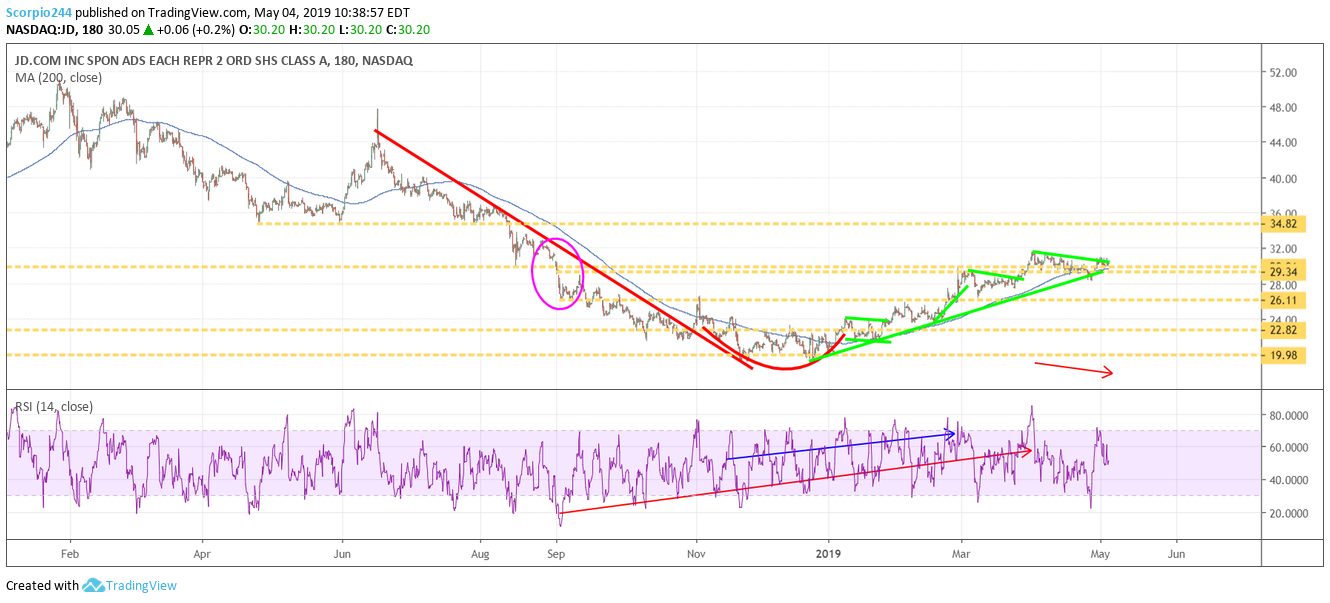Click the O:30.20 open price value
Image resolution: width=1330 pixels, height=603 pixels.
260,30
